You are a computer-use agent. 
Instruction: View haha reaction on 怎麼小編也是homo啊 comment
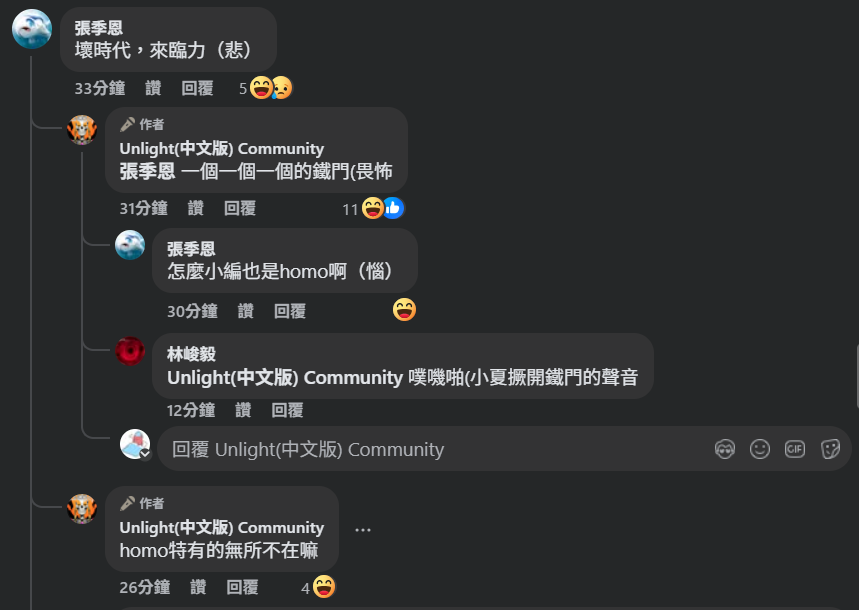404,310
